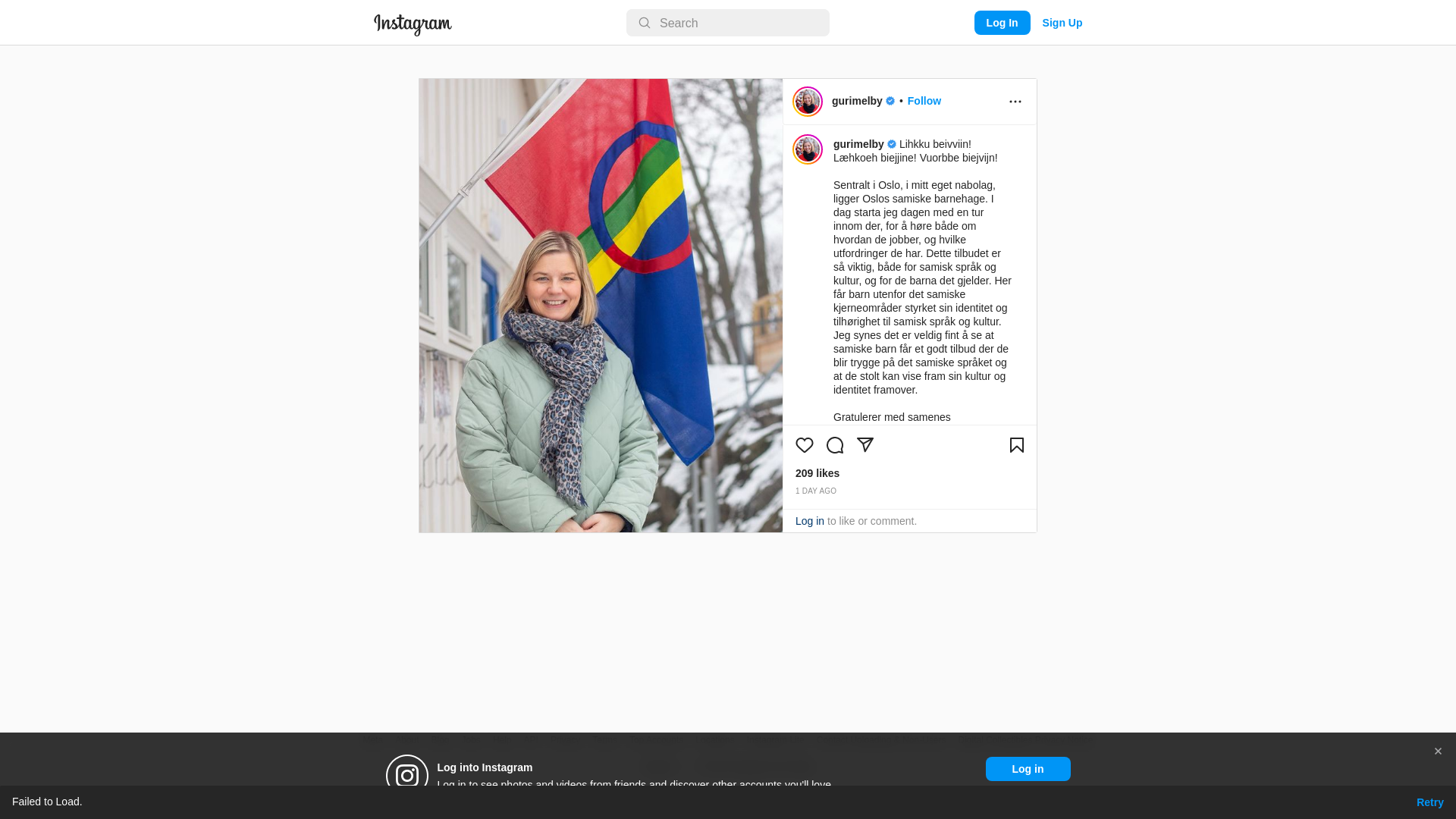Open the three-dot more options menu
Image resolution: width=1456 pixels, height=819 pixels.
[x=1015, y=102]
